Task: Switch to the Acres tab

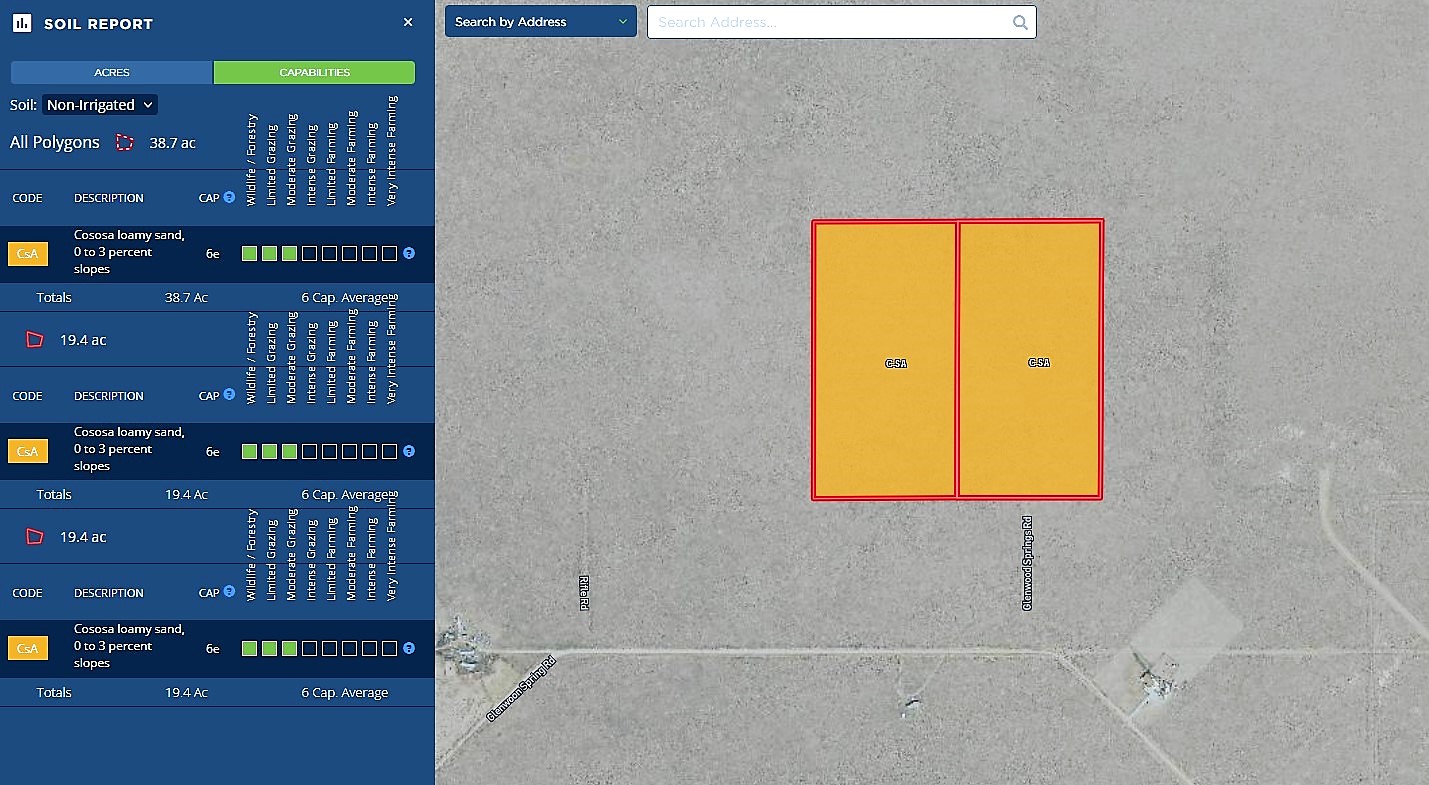Action: (112, 73)
